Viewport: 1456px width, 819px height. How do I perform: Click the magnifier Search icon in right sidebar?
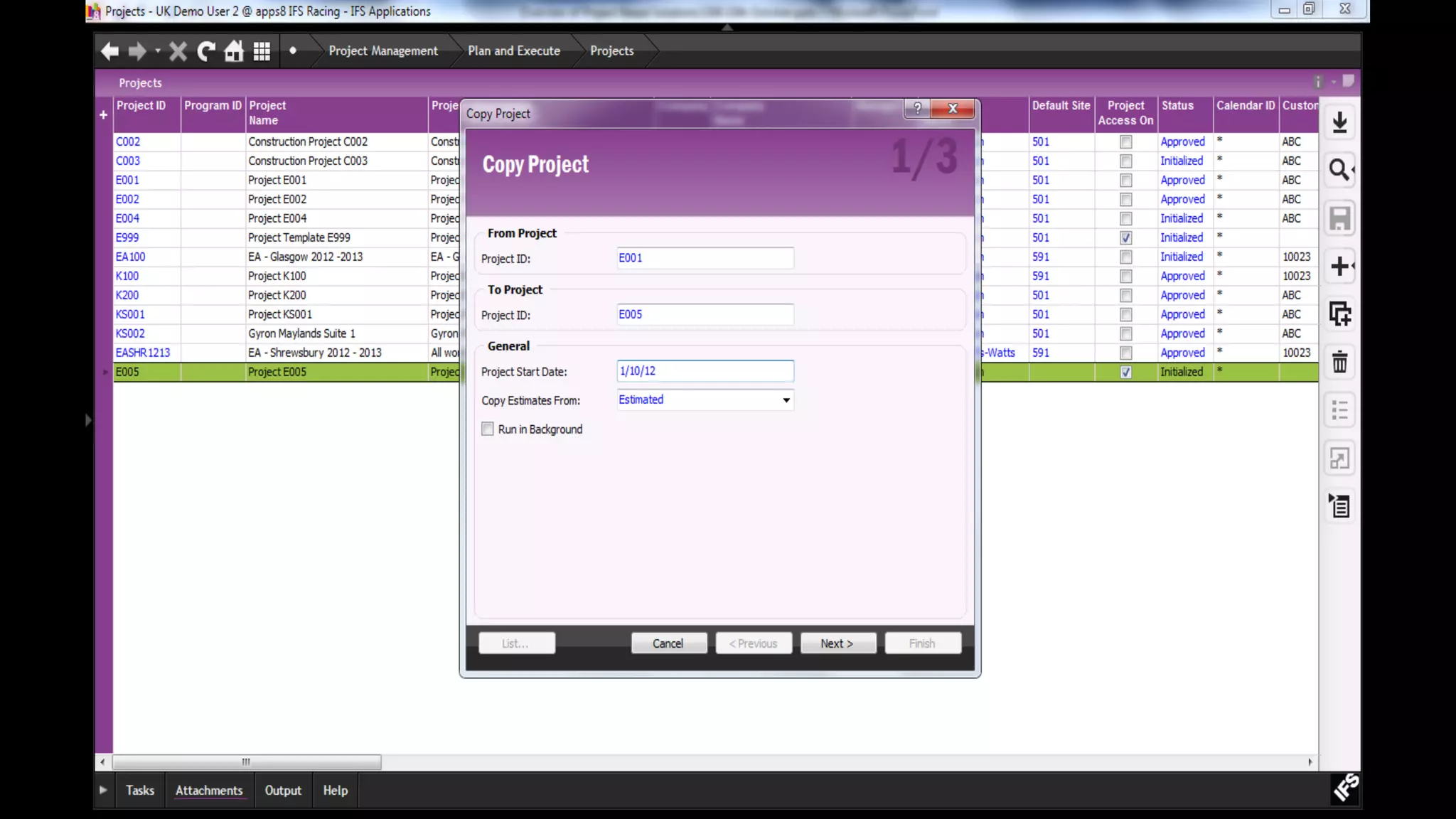[x=1339, y=170]
